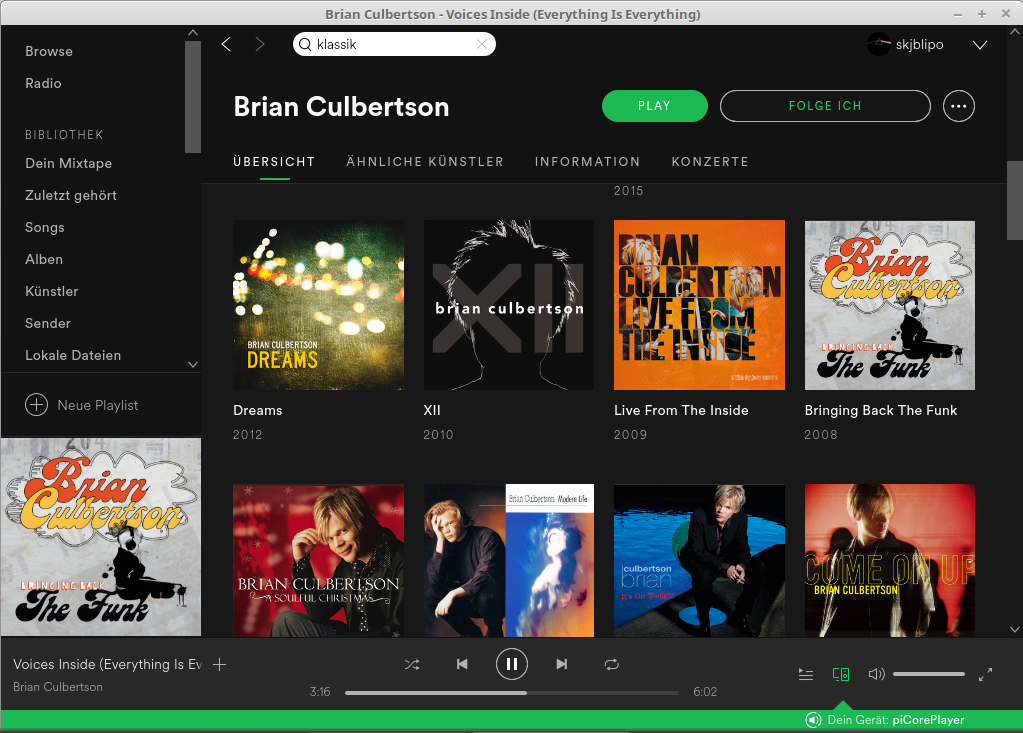Screen dimensions: 1023x733
Task: Open the now-playing Voices Inside track title
Action: tap(108, 665)
